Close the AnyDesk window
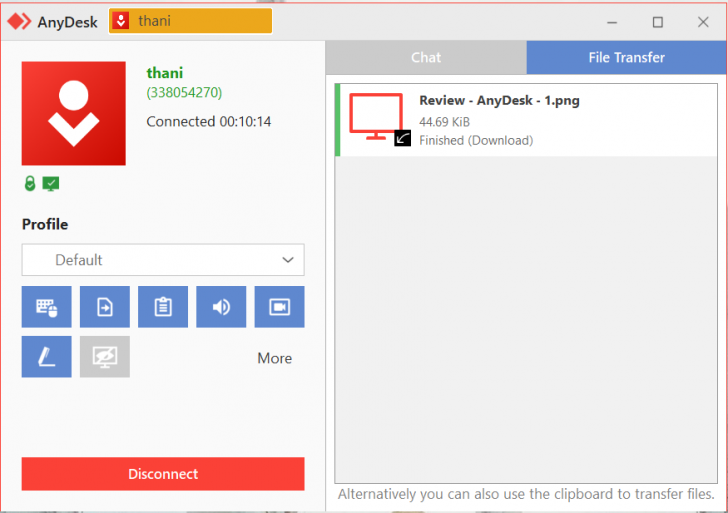The height and width of the screenshot is (513, 728). click(x=703, y=22)
